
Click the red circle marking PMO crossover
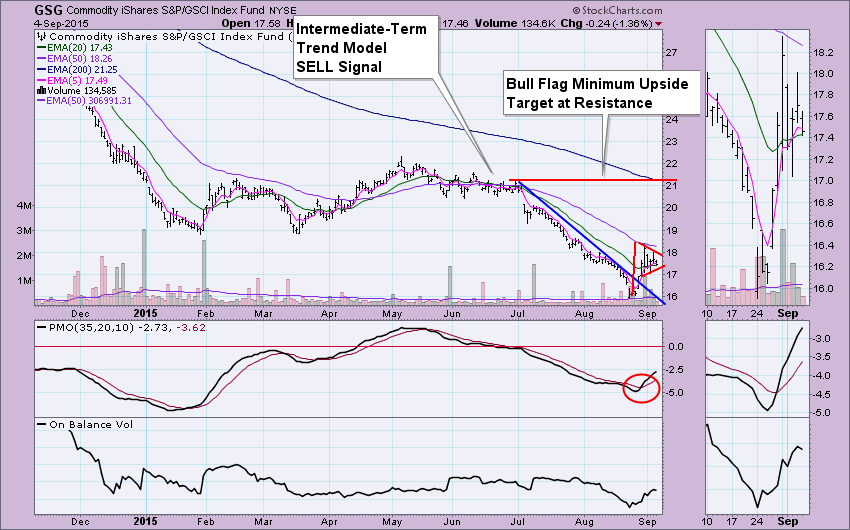click(641, 388)
